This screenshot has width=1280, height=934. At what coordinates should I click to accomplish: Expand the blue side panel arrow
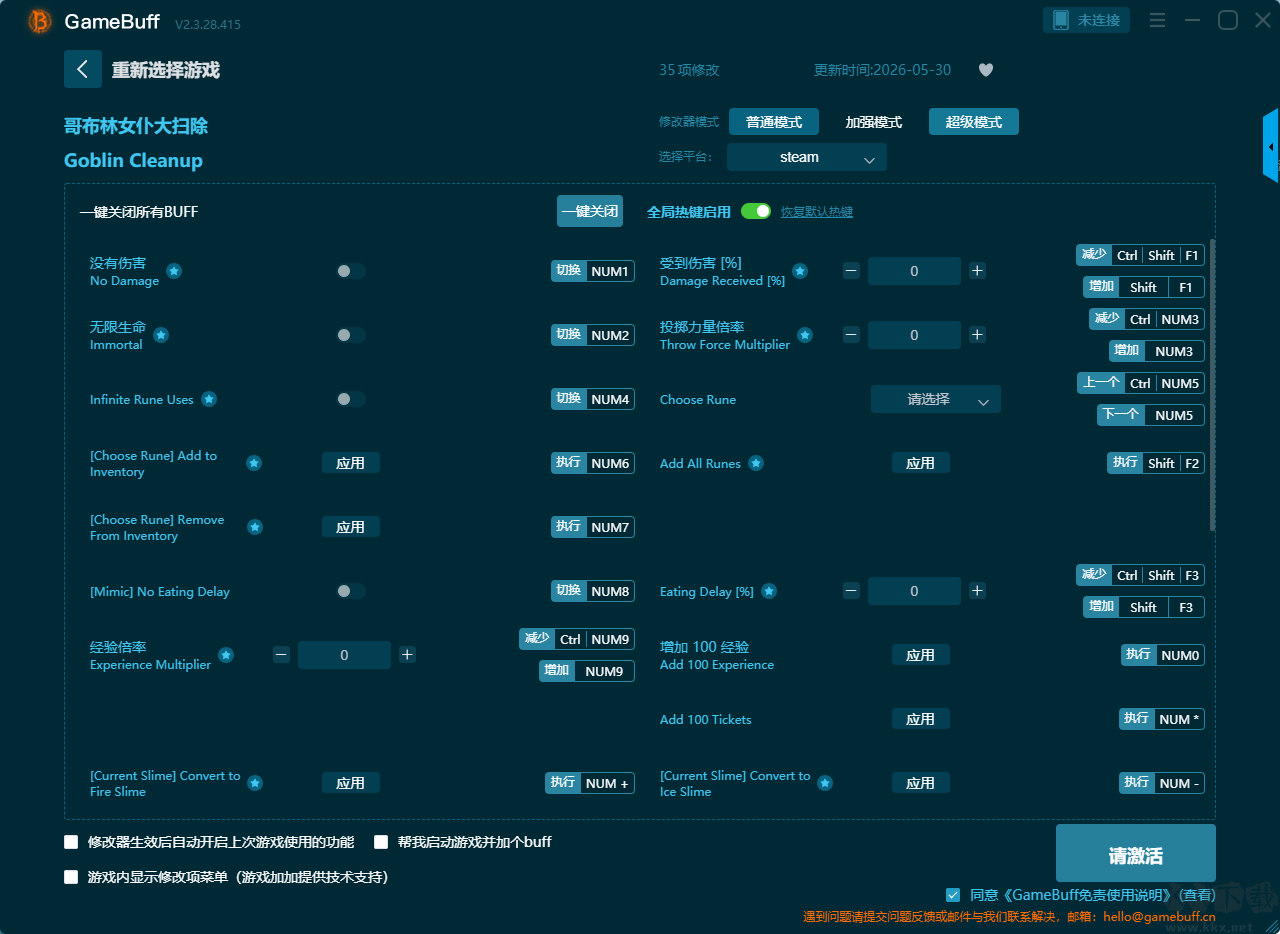click(1271, 146)
